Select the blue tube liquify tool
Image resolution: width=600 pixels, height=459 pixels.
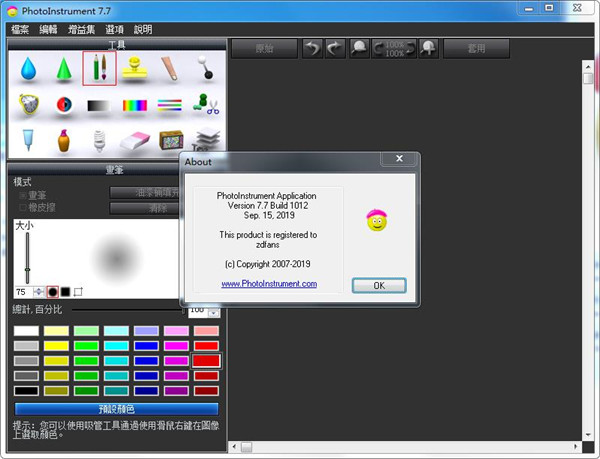(28, 140)
